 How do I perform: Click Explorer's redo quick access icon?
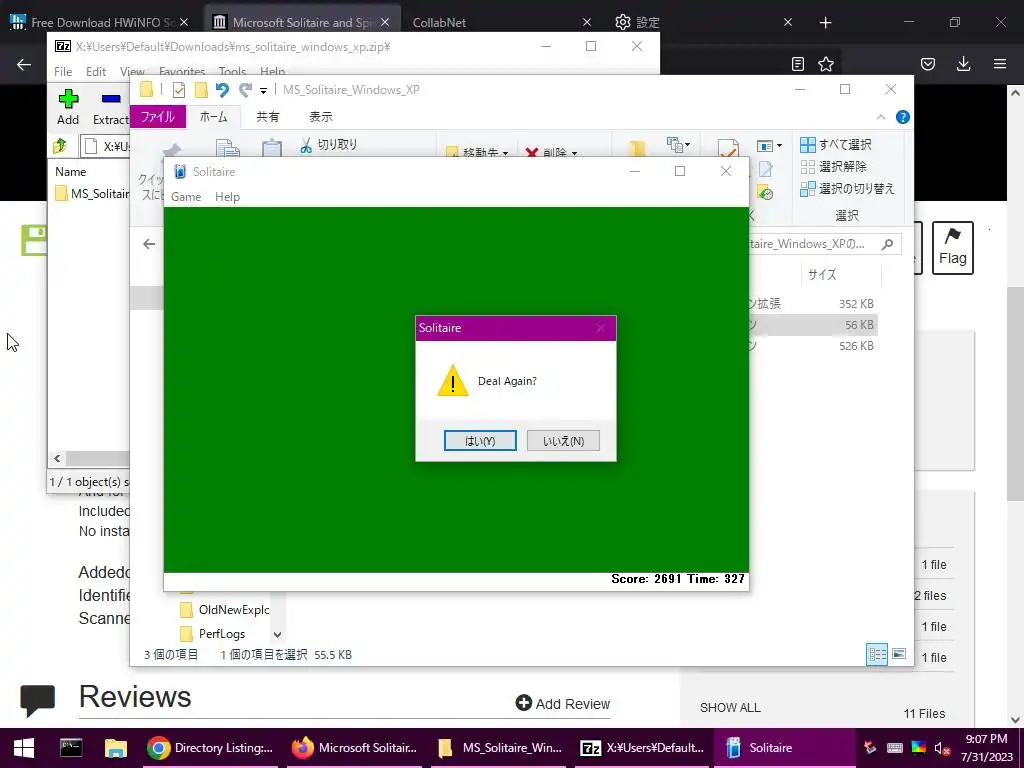click(245, 89)
